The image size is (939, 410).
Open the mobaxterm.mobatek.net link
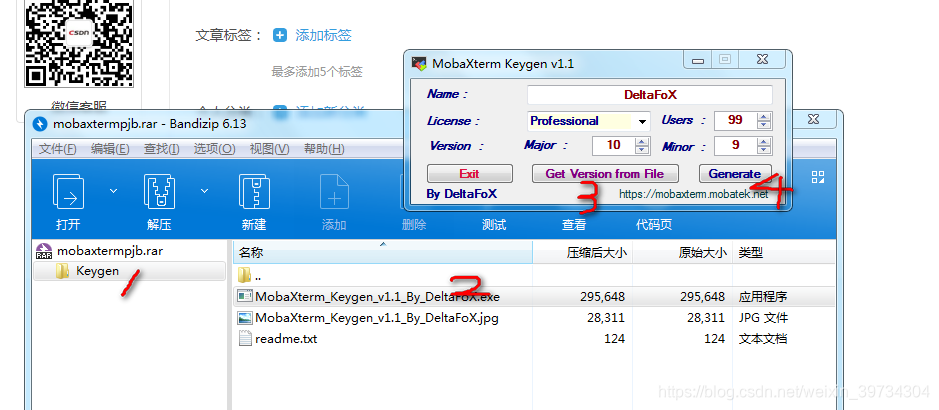coord(693,194)
